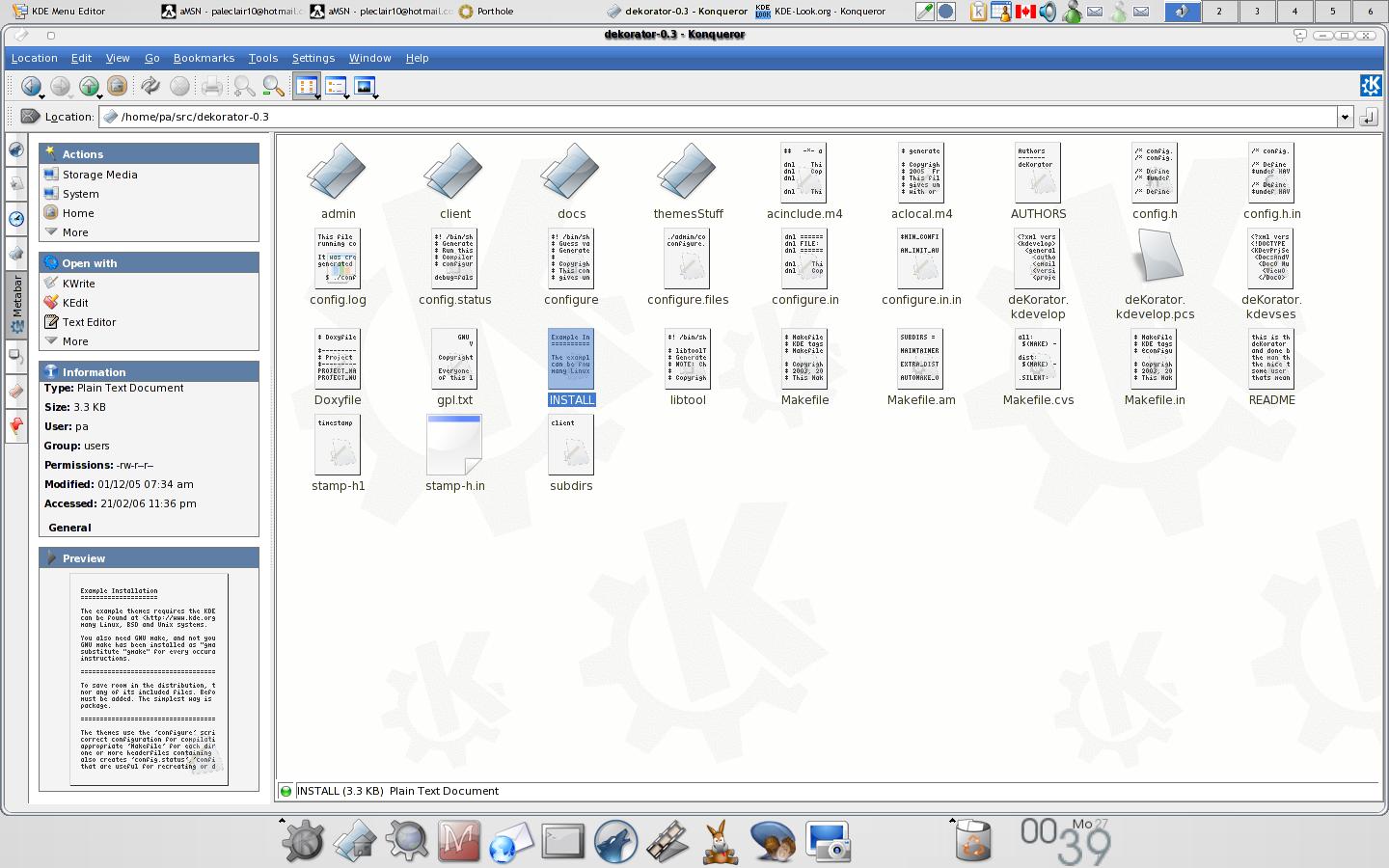Open the Icon View options dropdown arrow
This screenshot has width=1389, height=868.
316,95
